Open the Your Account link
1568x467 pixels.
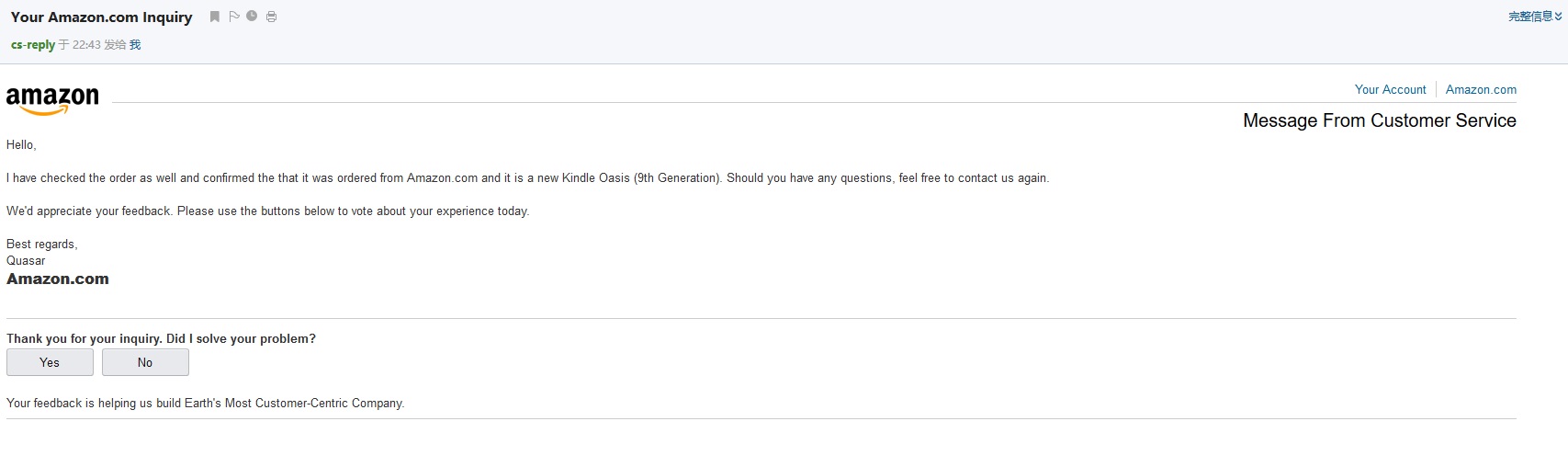(x=1390, y=89)
